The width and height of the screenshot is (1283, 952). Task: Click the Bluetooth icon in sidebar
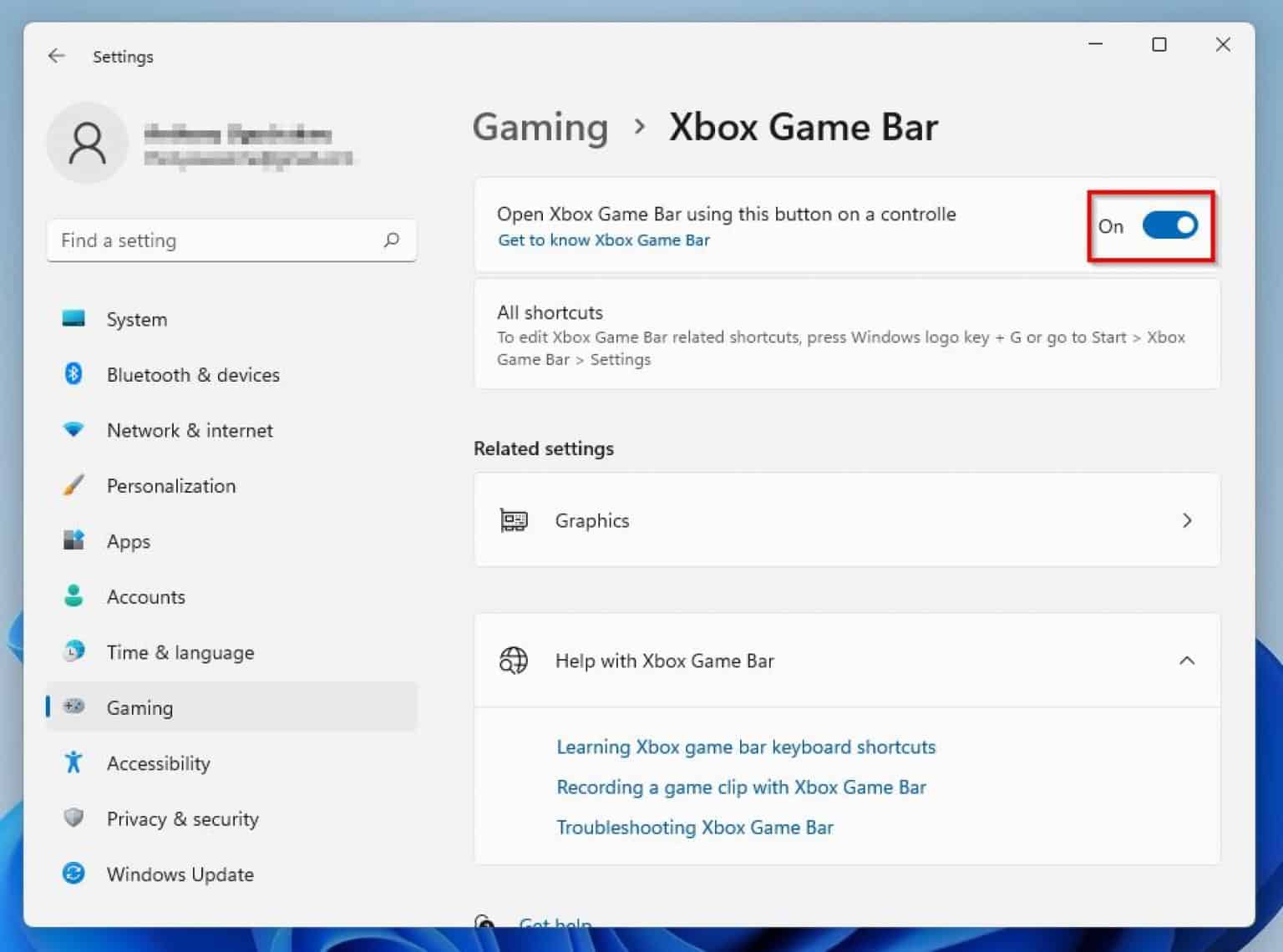click(74, 374)
